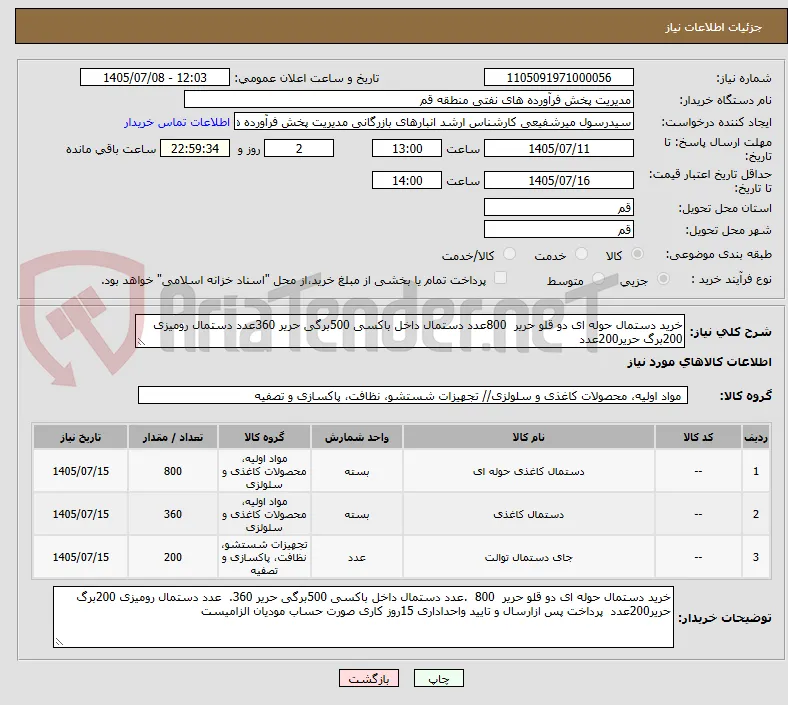The height and width of the screenshot is (705, 788).
Task: Click the request creator name field
Action: [434, 122]
